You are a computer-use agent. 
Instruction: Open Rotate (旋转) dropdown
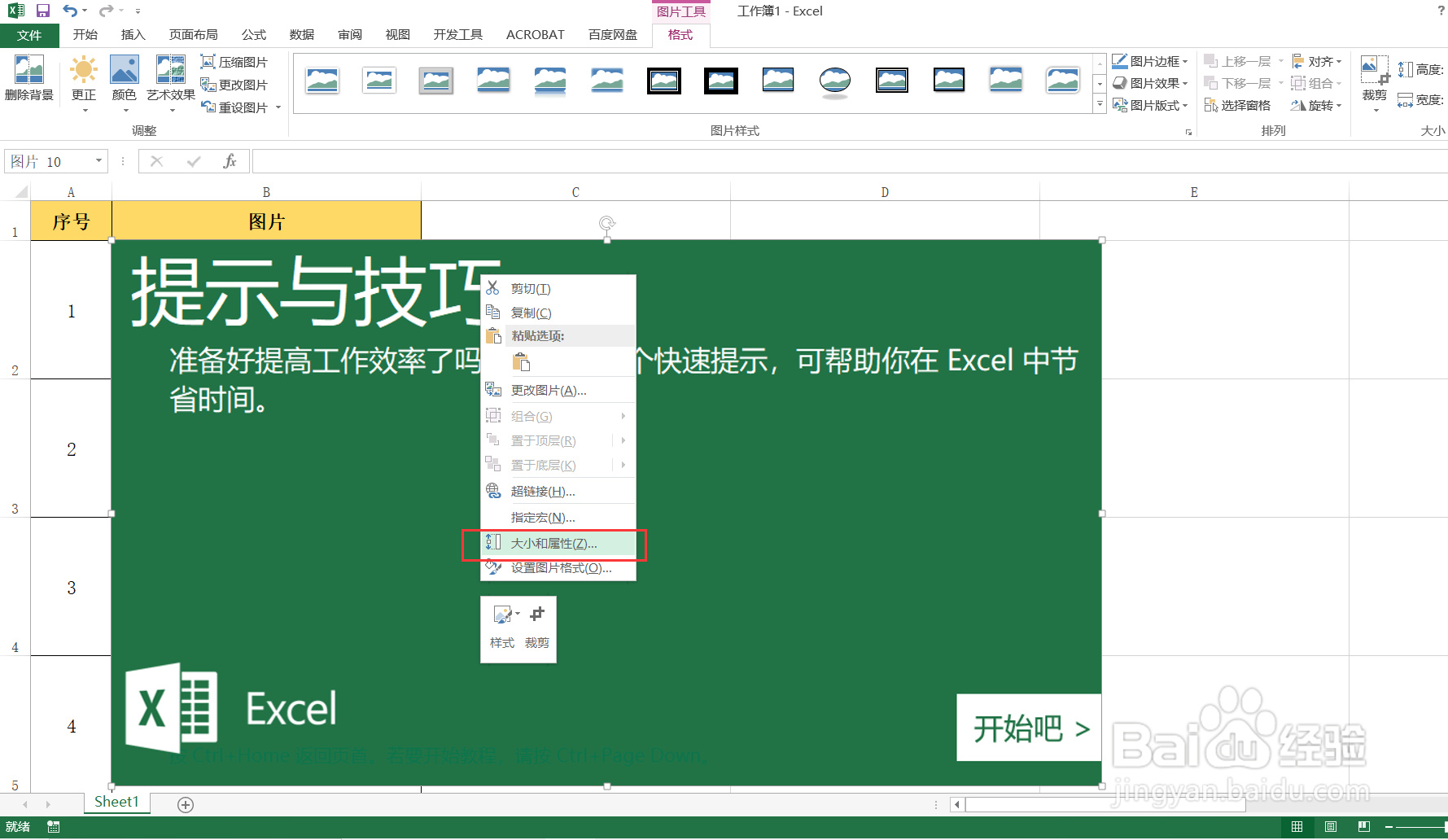[1318, 105]
